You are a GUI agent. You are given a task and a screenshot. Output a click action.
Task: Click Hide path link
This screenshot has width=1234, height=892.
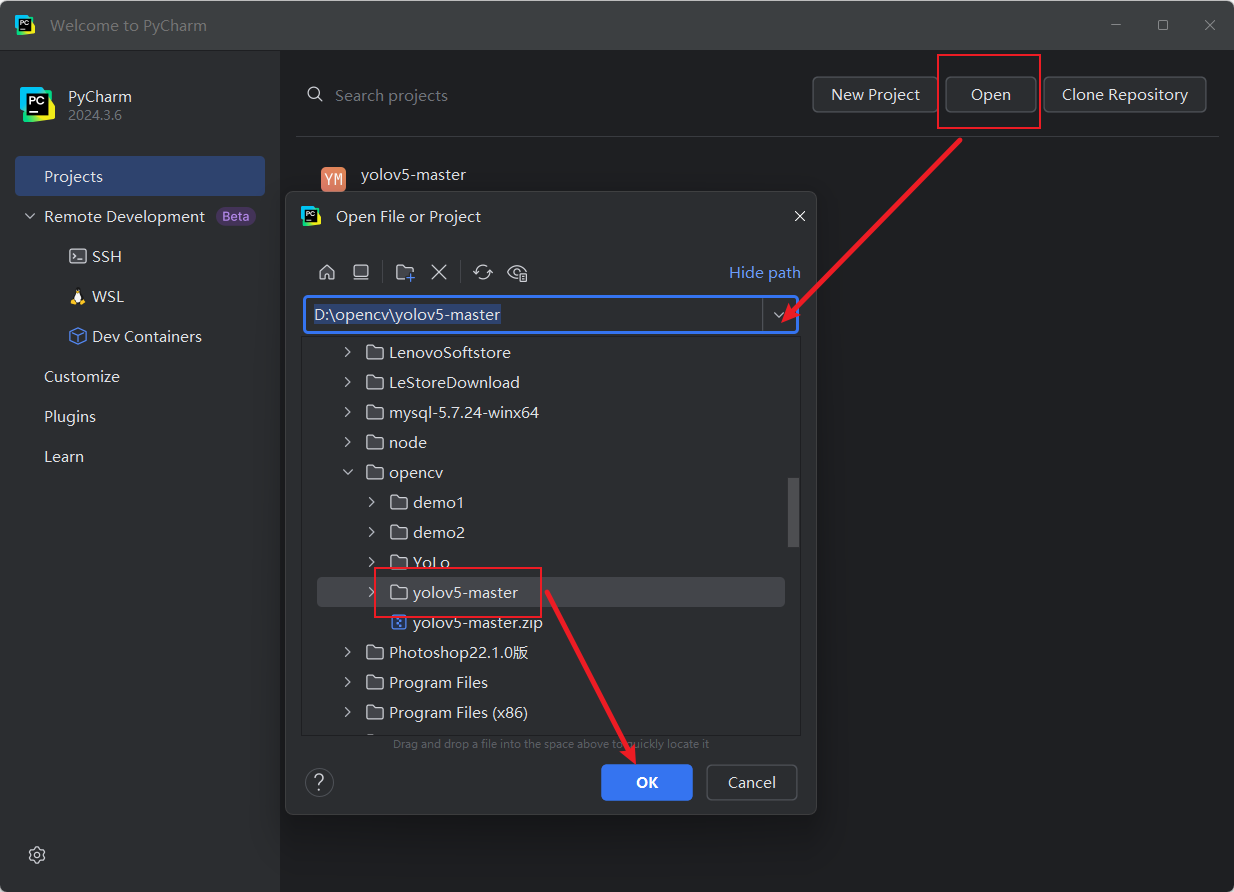click(x=765, y=272)
